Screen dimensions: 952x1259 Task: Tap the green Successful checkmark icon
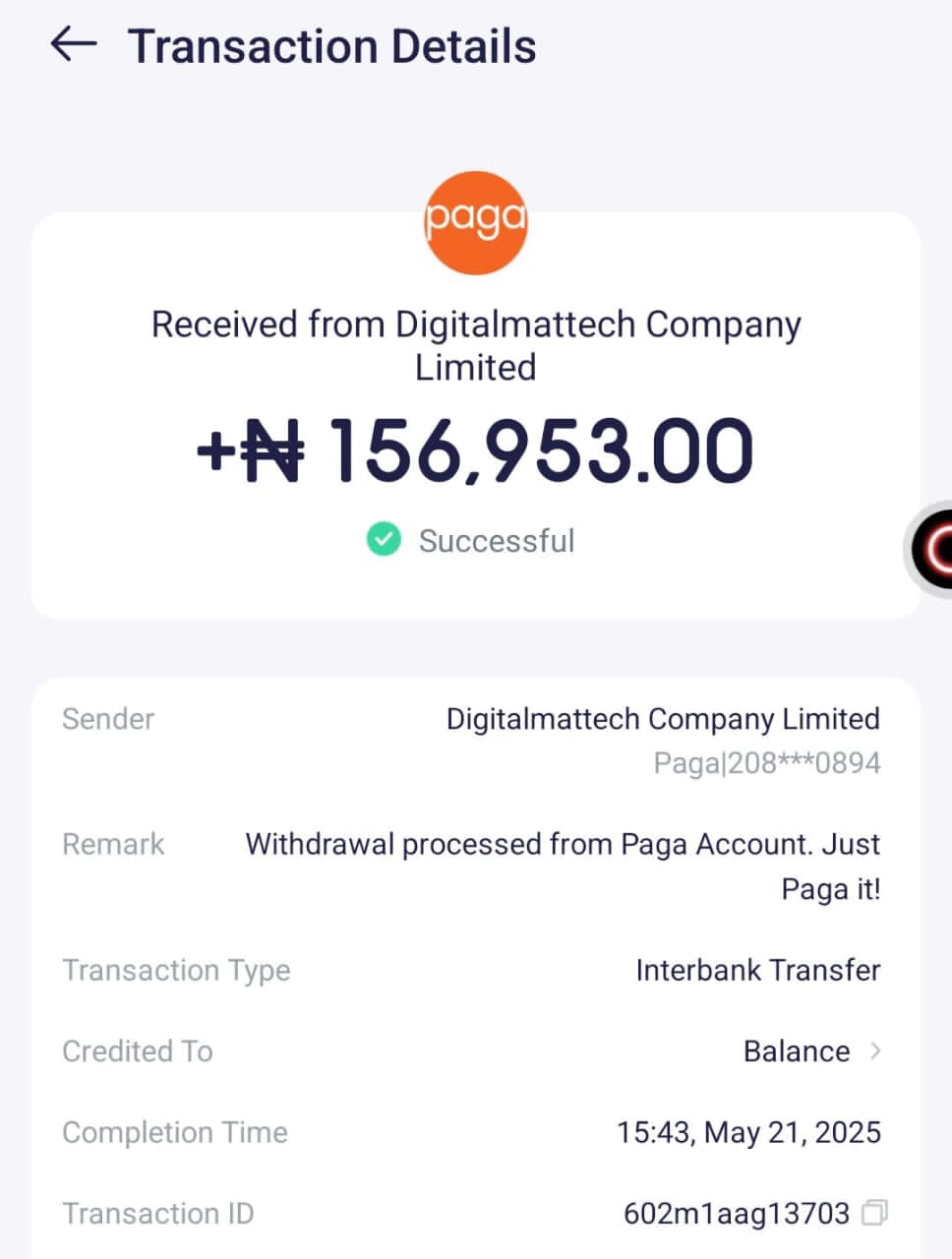[x=384, y=540]
